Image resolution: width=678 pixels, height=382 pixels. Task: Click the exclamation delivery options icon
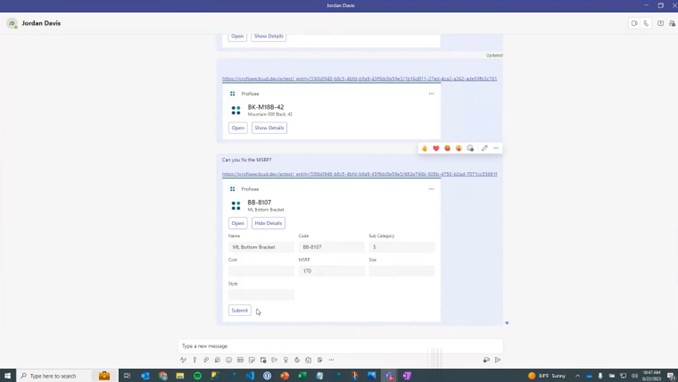195,360
